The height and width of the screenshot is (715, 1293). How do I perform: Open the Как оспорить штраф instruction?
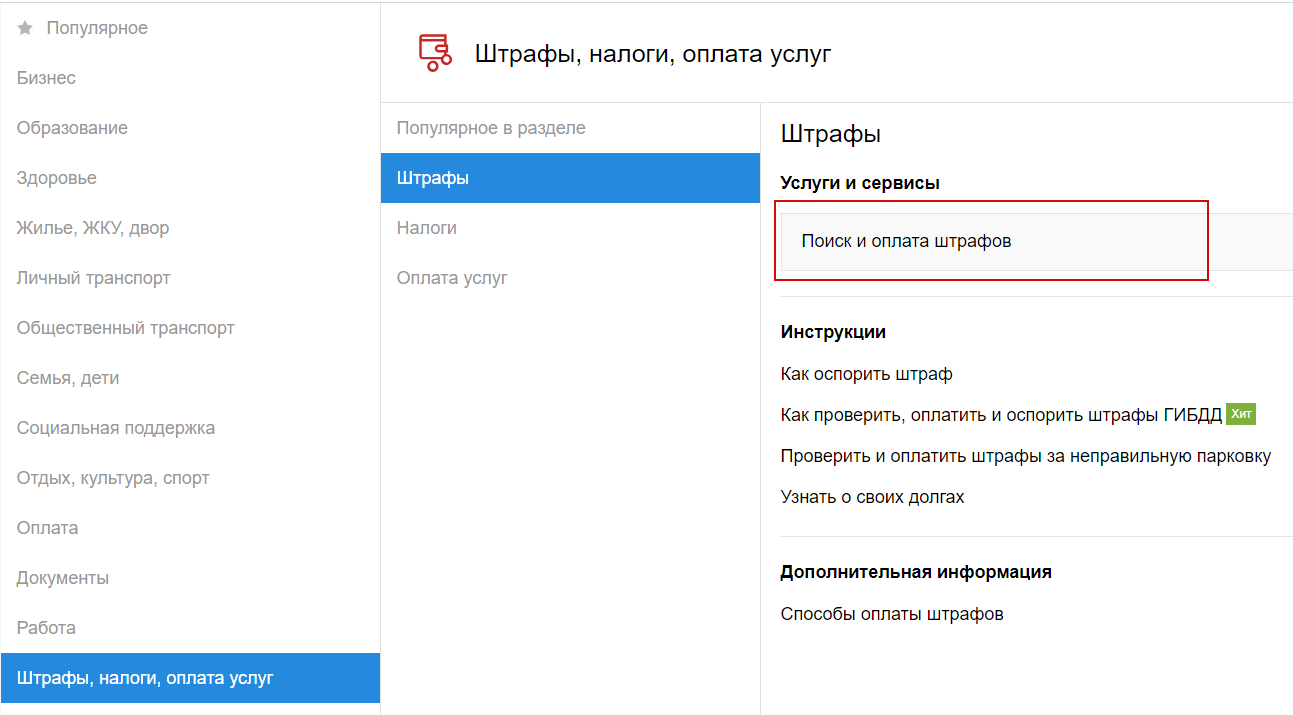click(x=866, y=374)
